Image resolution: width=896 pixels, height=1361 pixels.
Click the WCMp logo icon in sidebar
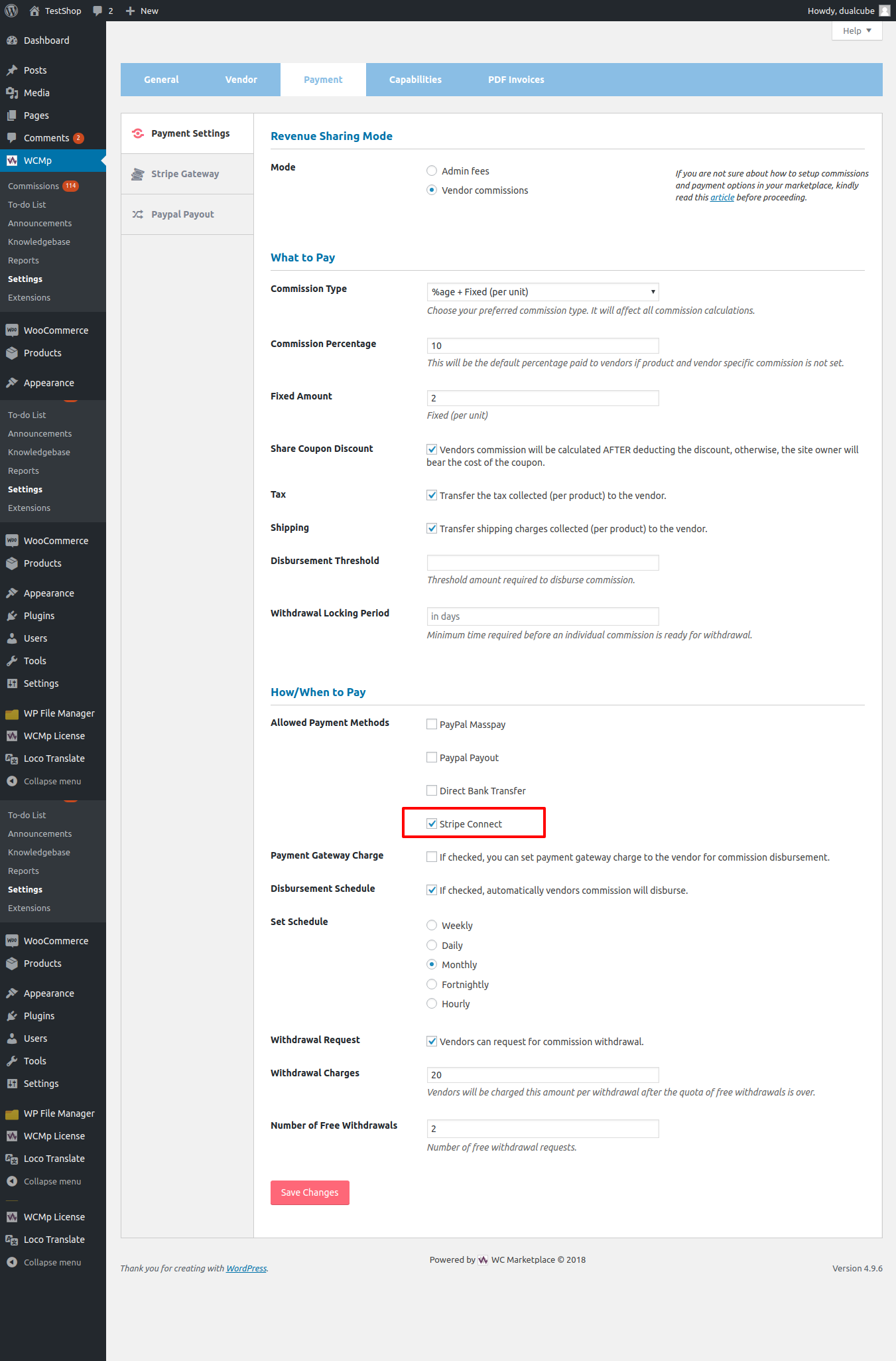12,161
